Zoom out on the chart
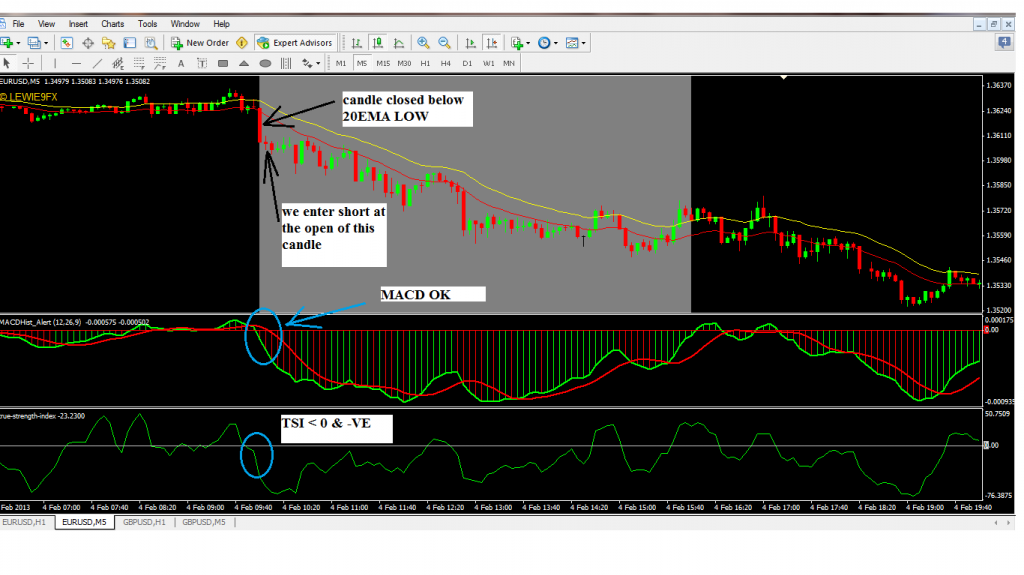The height and width of the screenshot is (575, 1024). coord(444,43)
